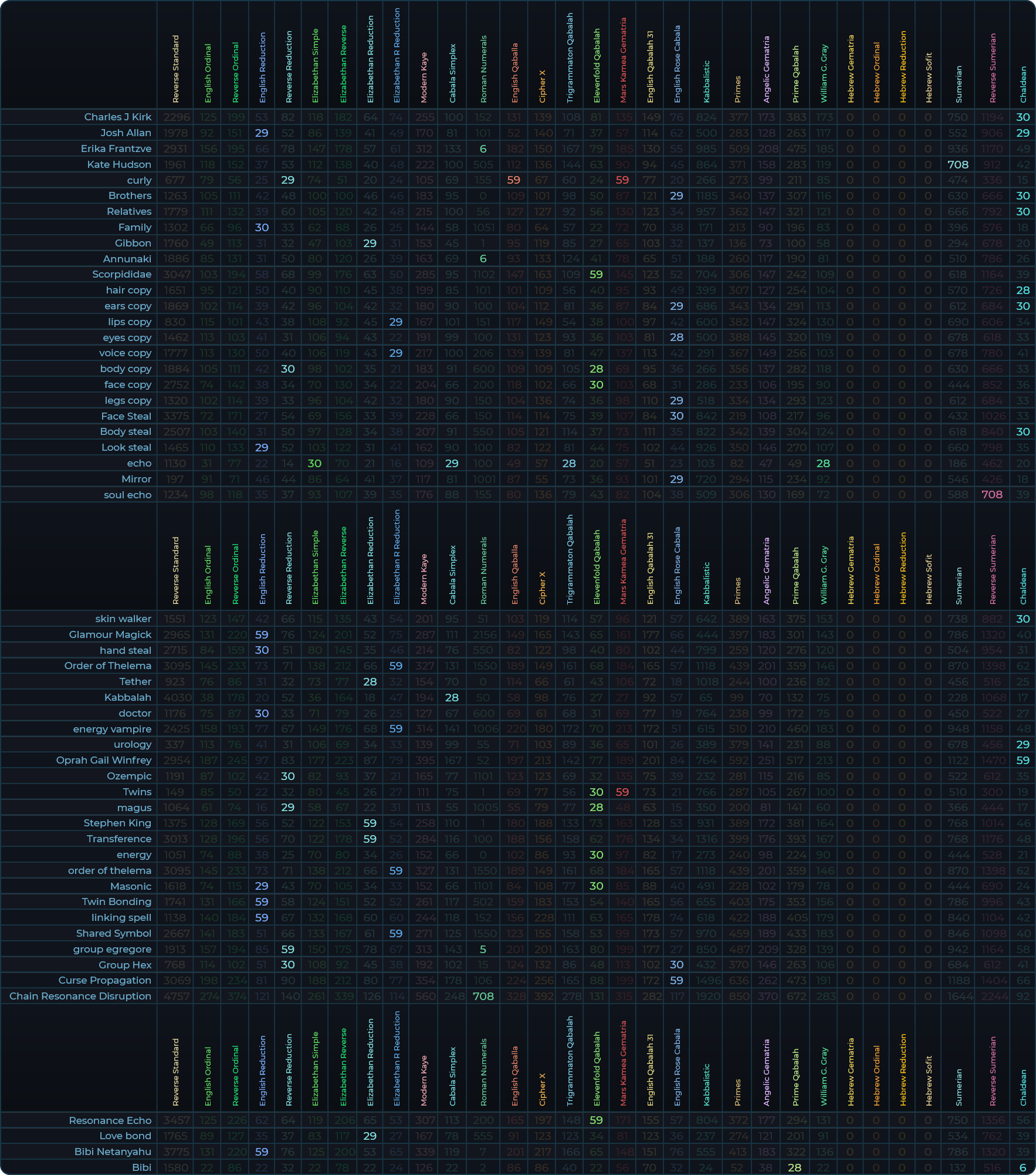The height and width of the screenshot is (1175, 1036).
Task: Click "Roman Numerals" in the middle header row
Action: 483,570
